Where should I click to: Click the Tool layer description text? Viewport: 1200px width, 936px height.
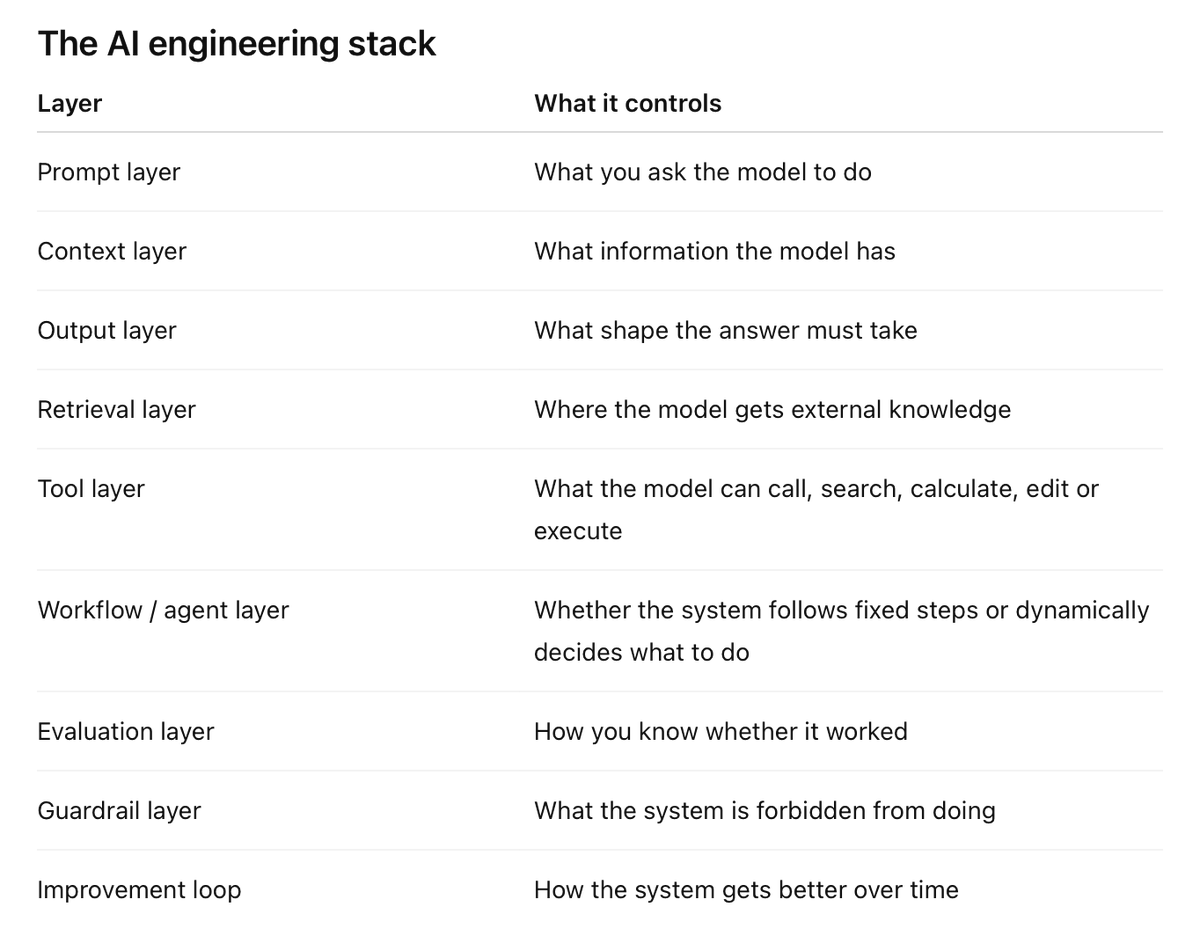coord(817,510)
